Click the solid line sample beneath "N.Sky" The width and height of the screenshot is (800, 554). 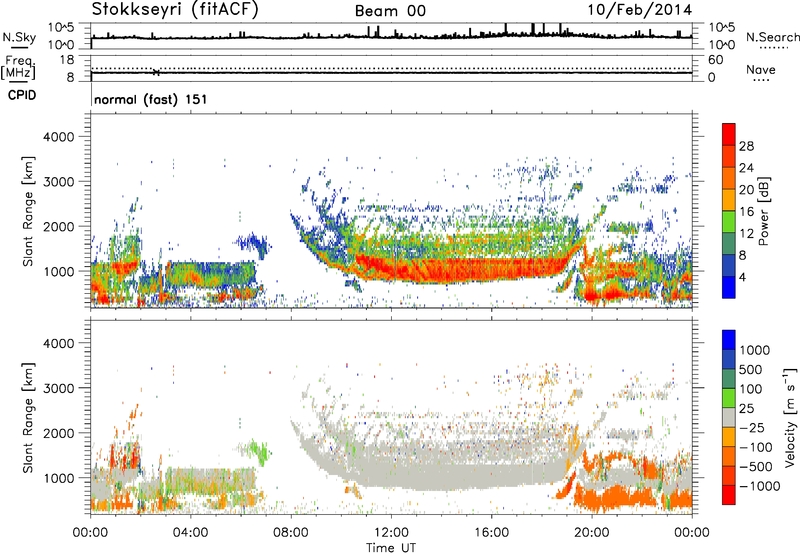point(19,48)
